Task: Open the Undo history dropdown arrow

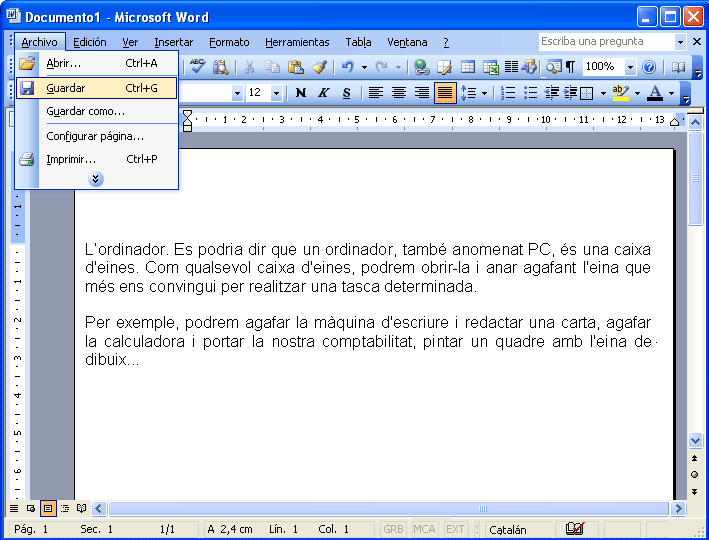Action: coord(364,67)
